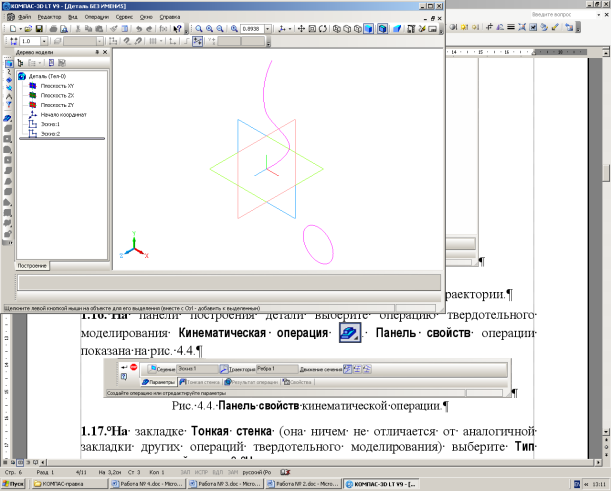
Task: Zoom in with the plus magnifier
Action: tap(210, 29)
